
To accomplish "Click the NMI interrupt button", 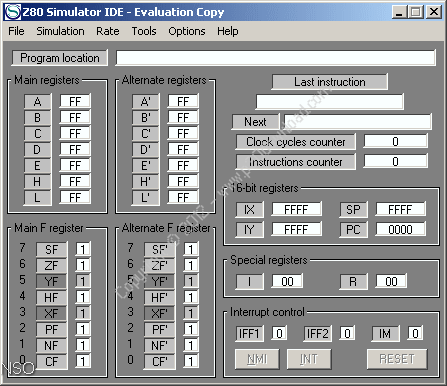I will point(257,359).
